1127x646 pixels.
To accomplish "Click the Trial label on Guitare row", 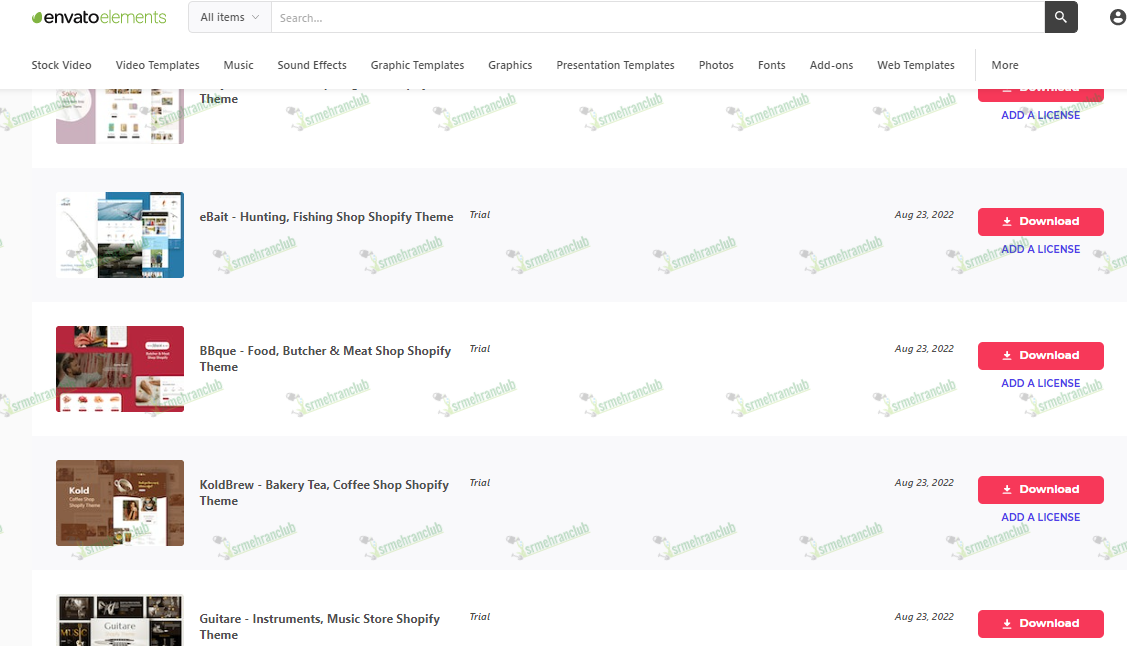I will 479,617.
